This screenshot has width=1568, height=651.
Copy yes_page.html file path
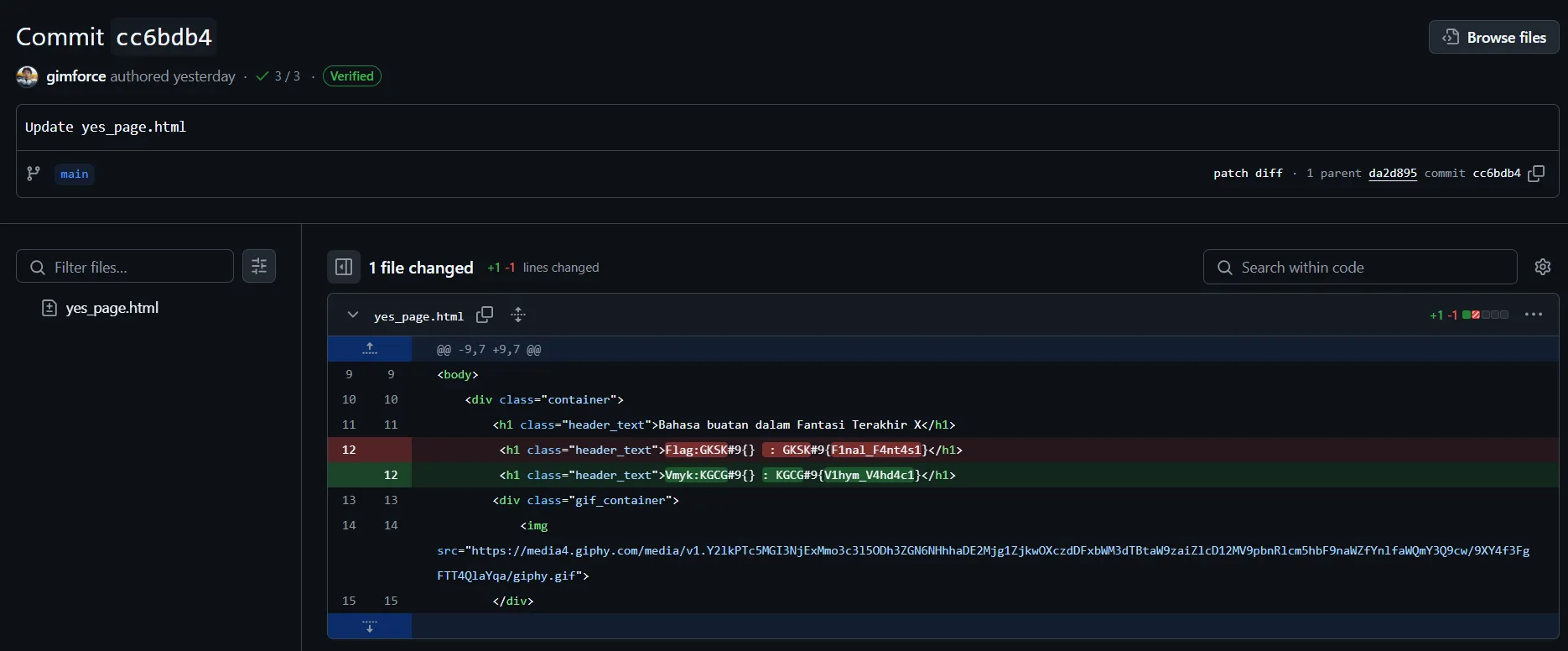click(x=485, y=315)
